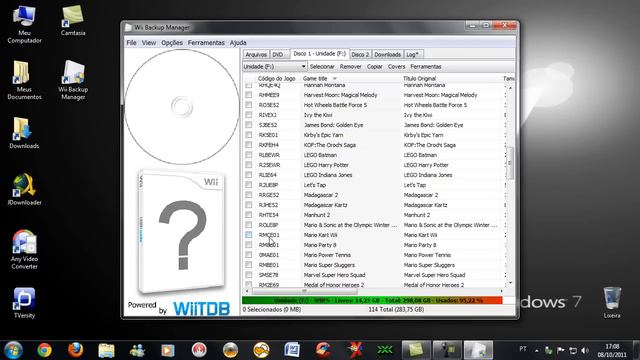Select checkbox for Madagascar Kartz

(x=249, y=205)
